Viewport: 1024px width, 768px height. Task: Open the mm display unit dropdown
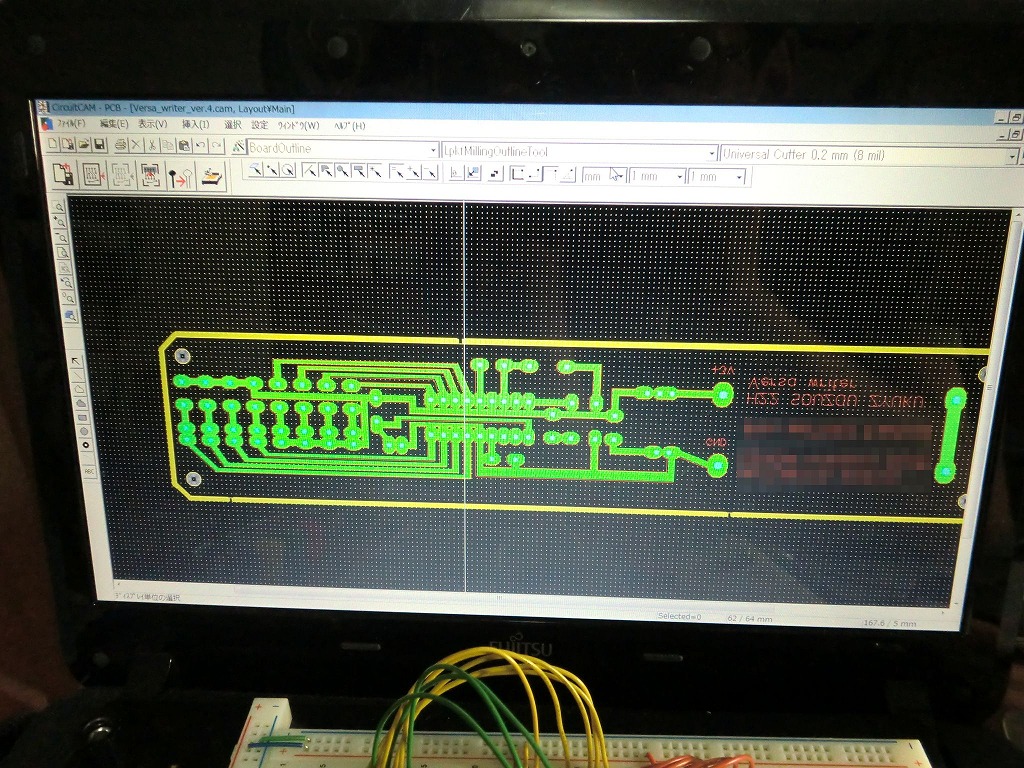[620, 176]
